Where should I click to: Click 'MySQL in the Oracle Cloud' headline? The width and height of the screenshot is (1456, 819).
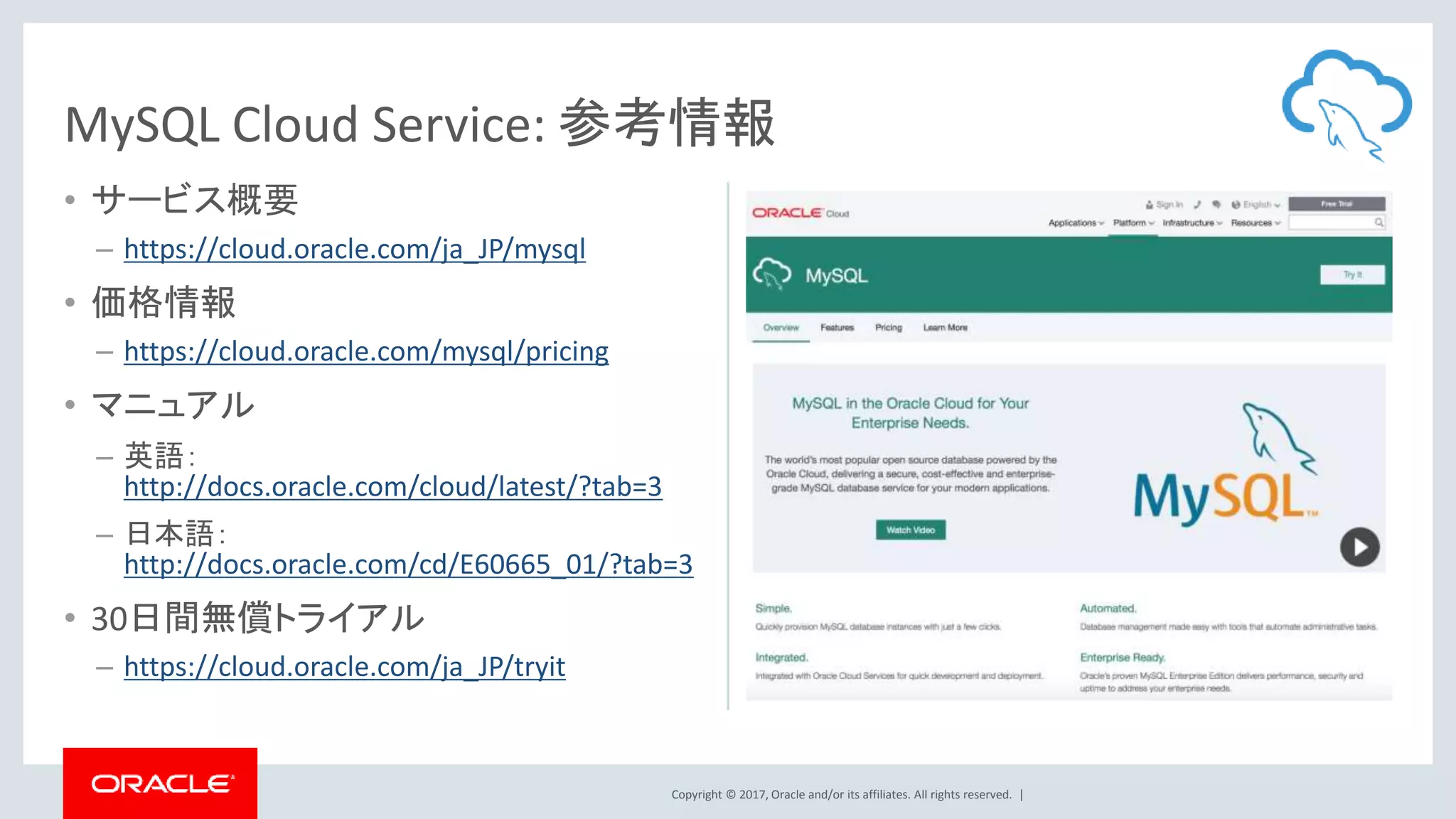(911, 413)
